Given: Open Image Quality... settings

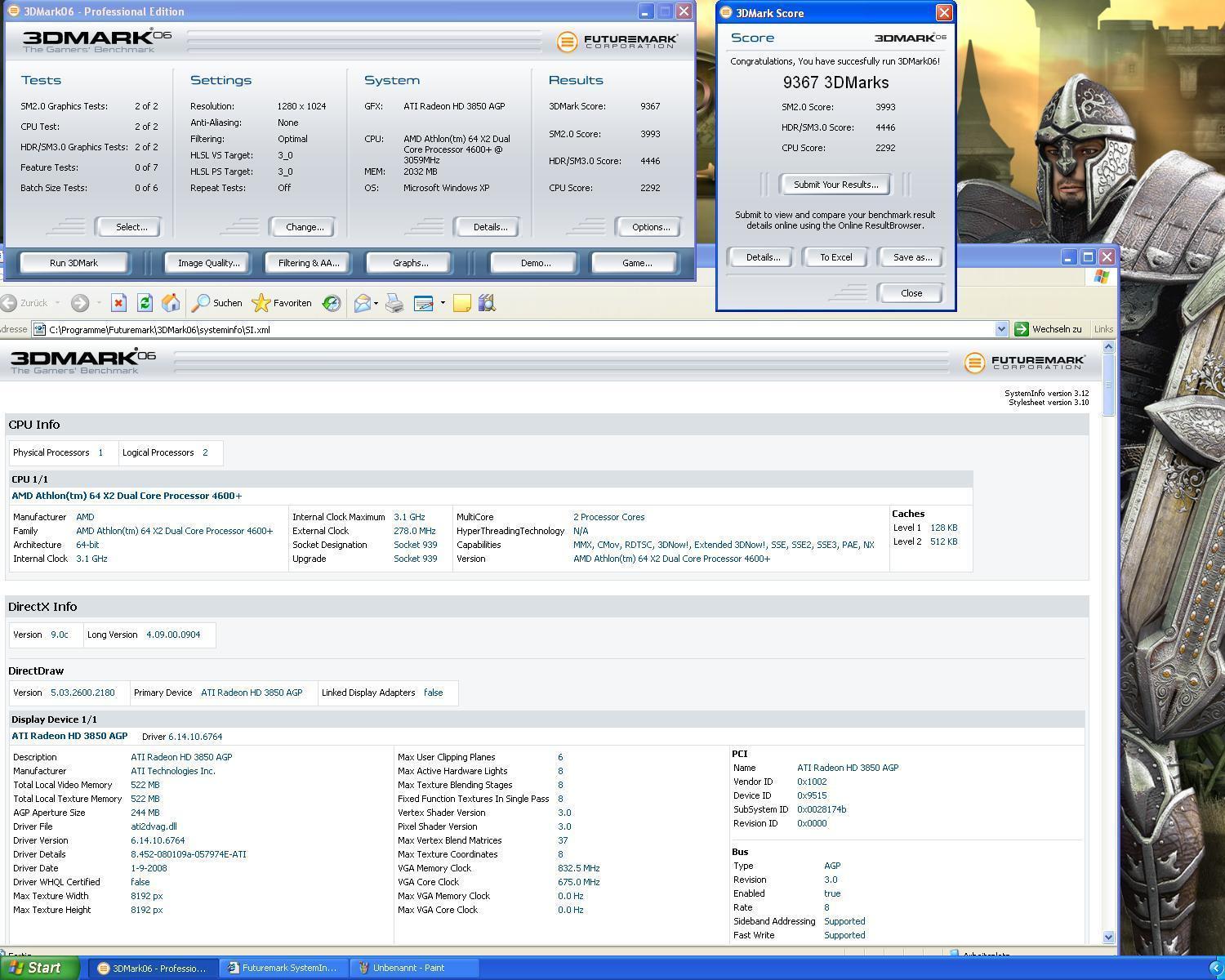Looking at the screenshot, I should (x=209, y=263).
